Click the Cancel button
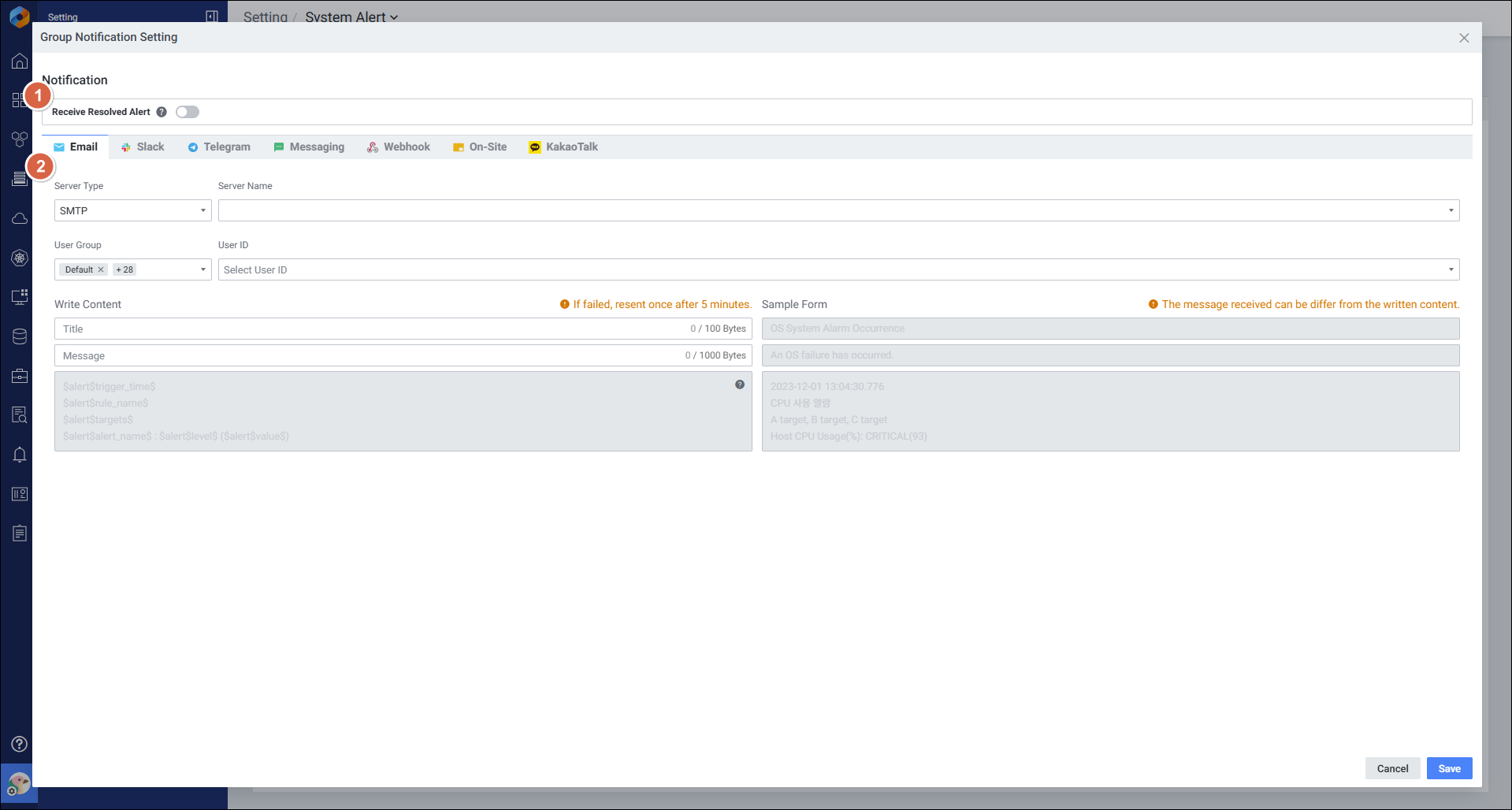 click(1392, 768)
